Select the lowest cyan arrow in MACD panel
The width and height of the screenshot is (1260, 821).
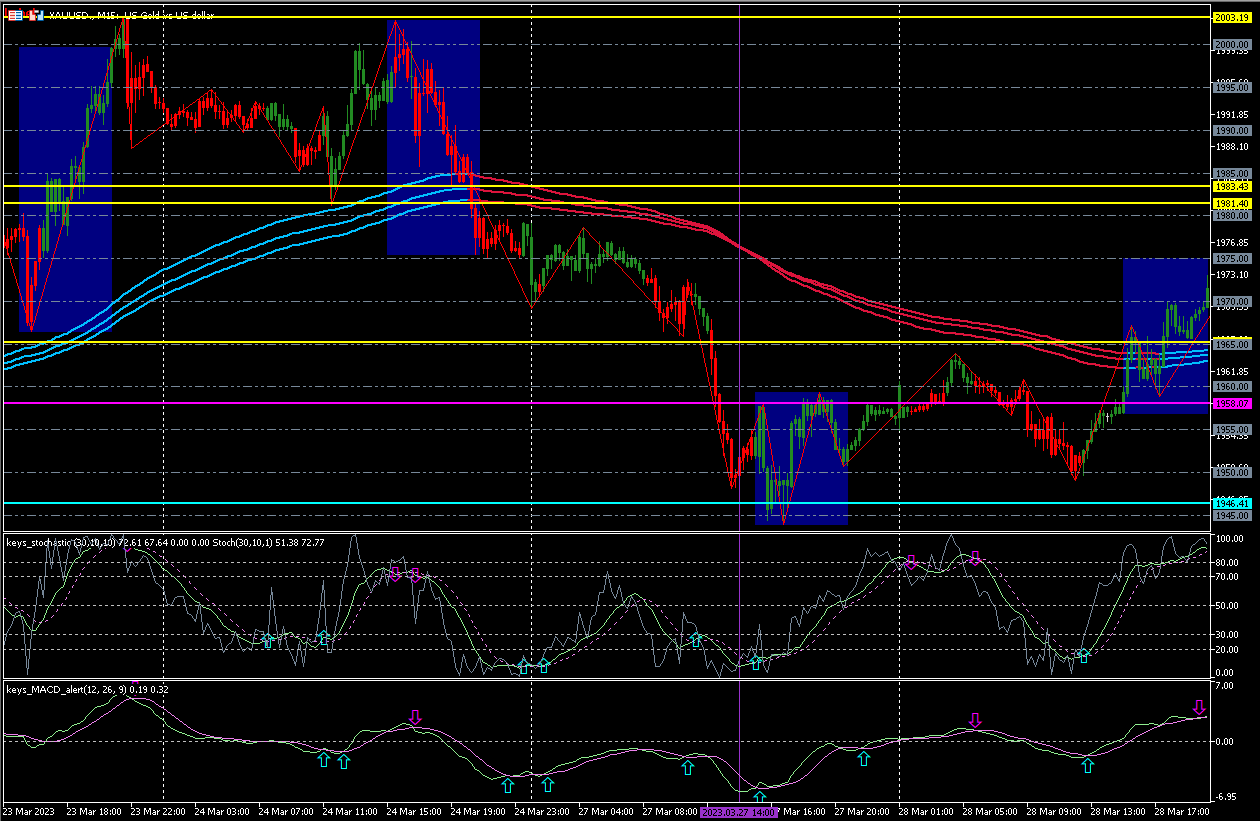point(760,797)
